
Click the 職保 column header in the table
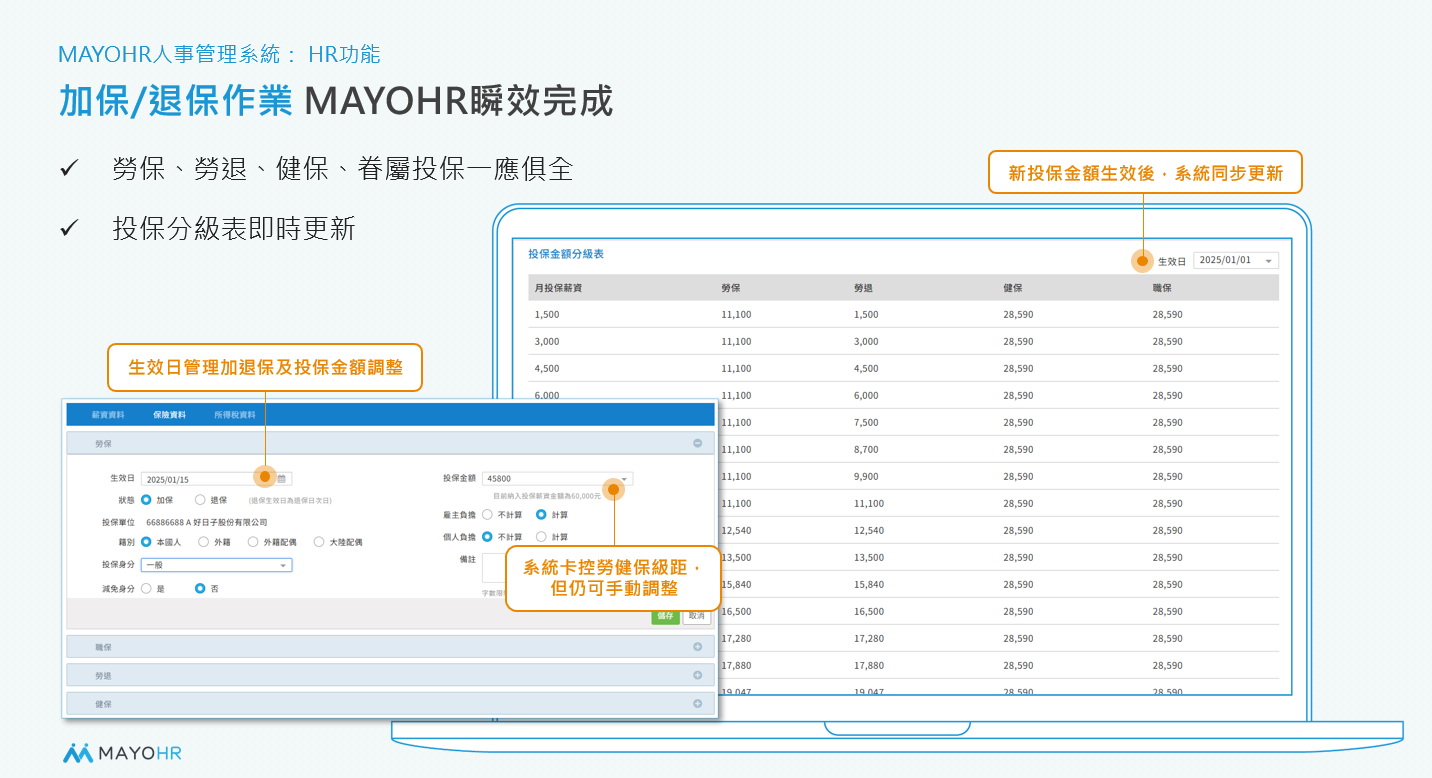tap(1162, 288)
